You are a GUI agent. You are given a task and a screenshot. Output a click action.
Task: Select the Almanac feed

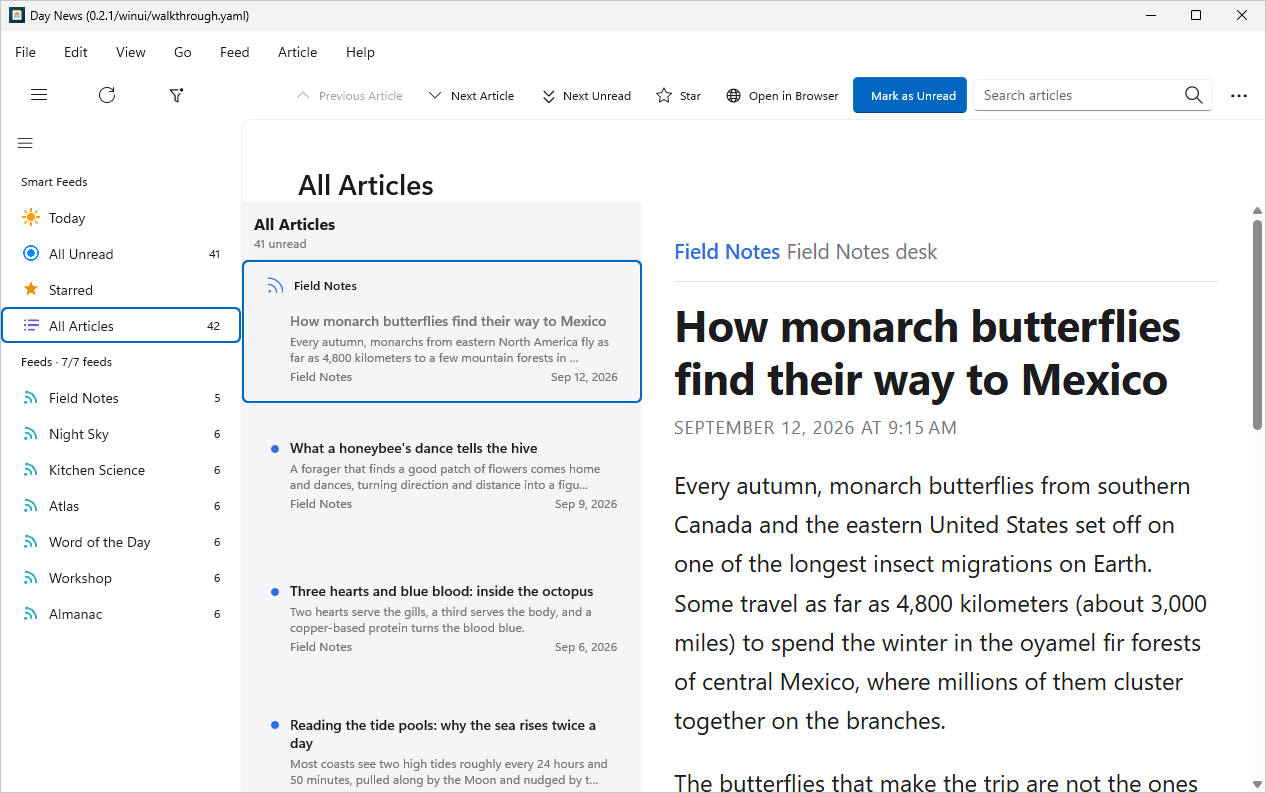click(121, 614)
